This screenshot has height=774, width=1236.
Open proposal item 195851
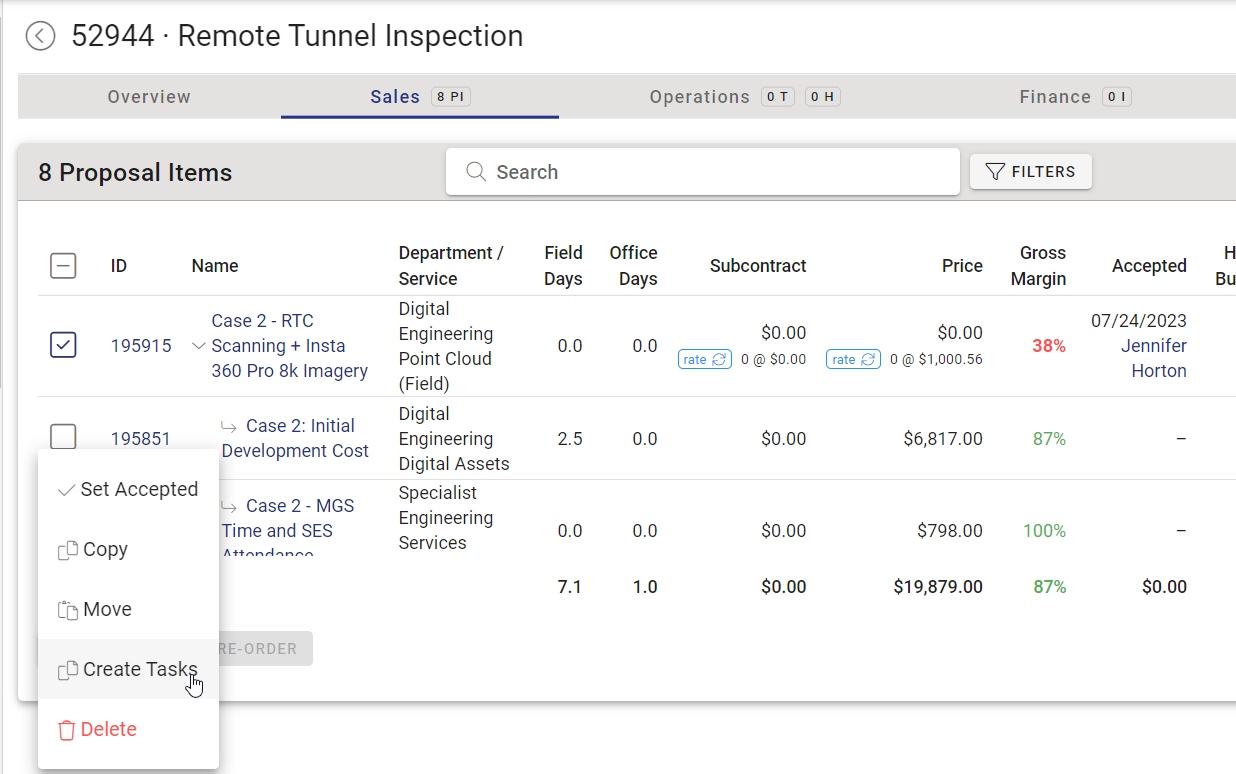(x=141, y=437)
